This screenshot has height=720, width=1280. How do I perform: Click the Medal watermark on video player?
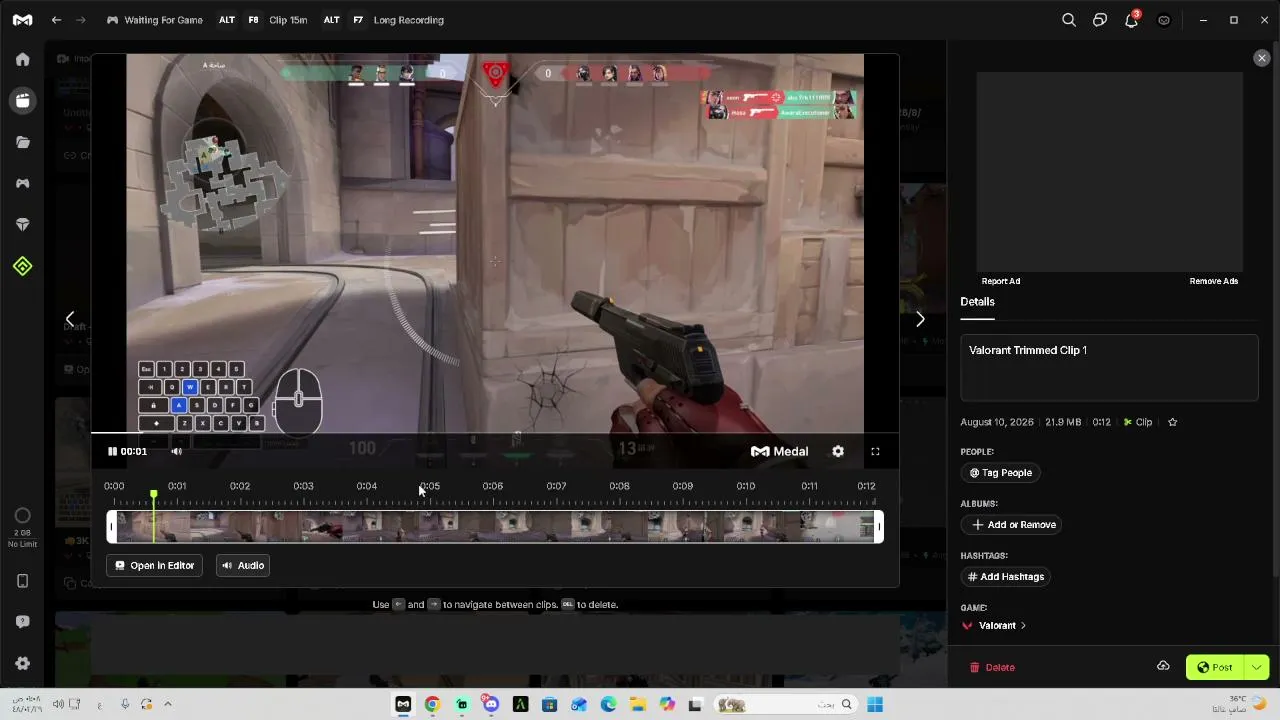pos(780,451)
